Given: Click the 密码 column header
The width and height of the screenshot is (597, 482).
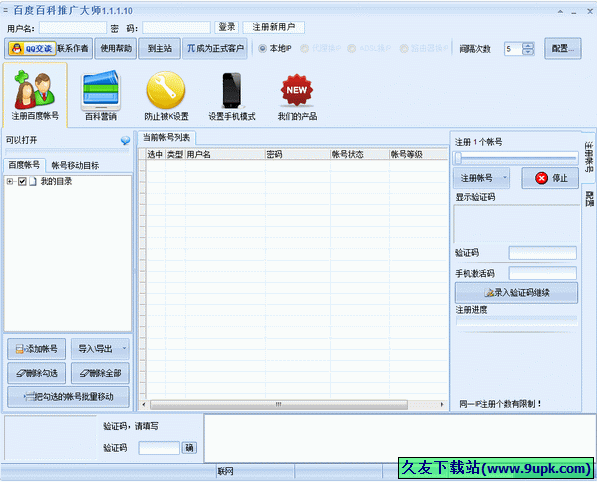Looking at the screenshot, I should click(x=297, y=154).
